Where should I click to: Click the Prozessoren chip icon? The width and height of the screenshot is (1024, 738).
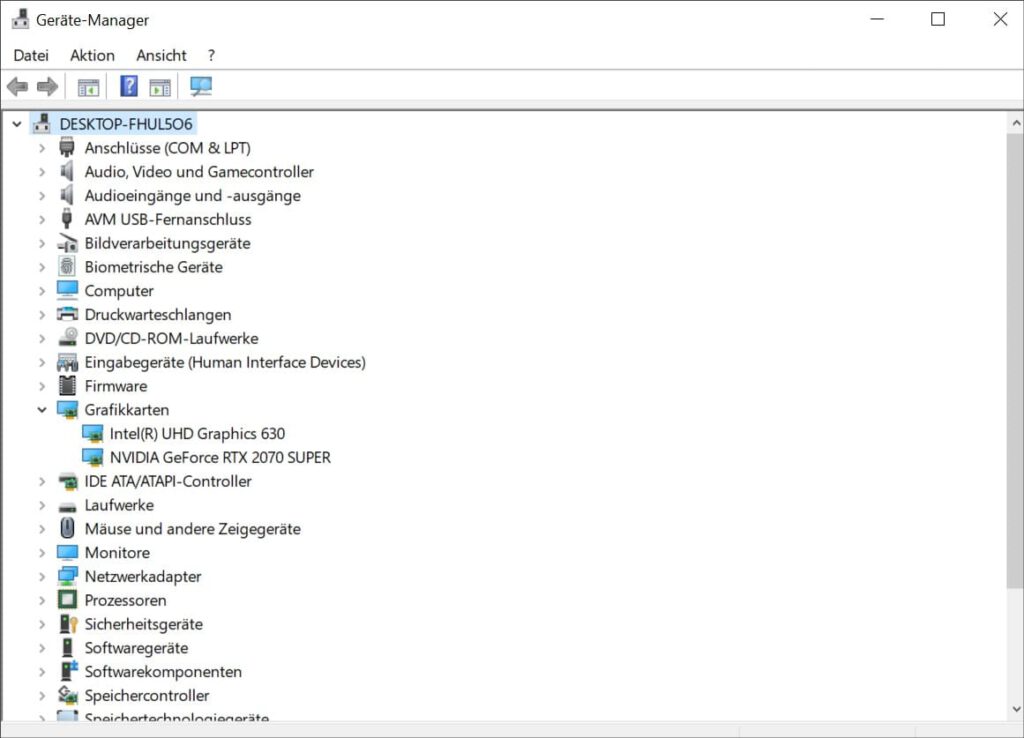coord(67,600)
